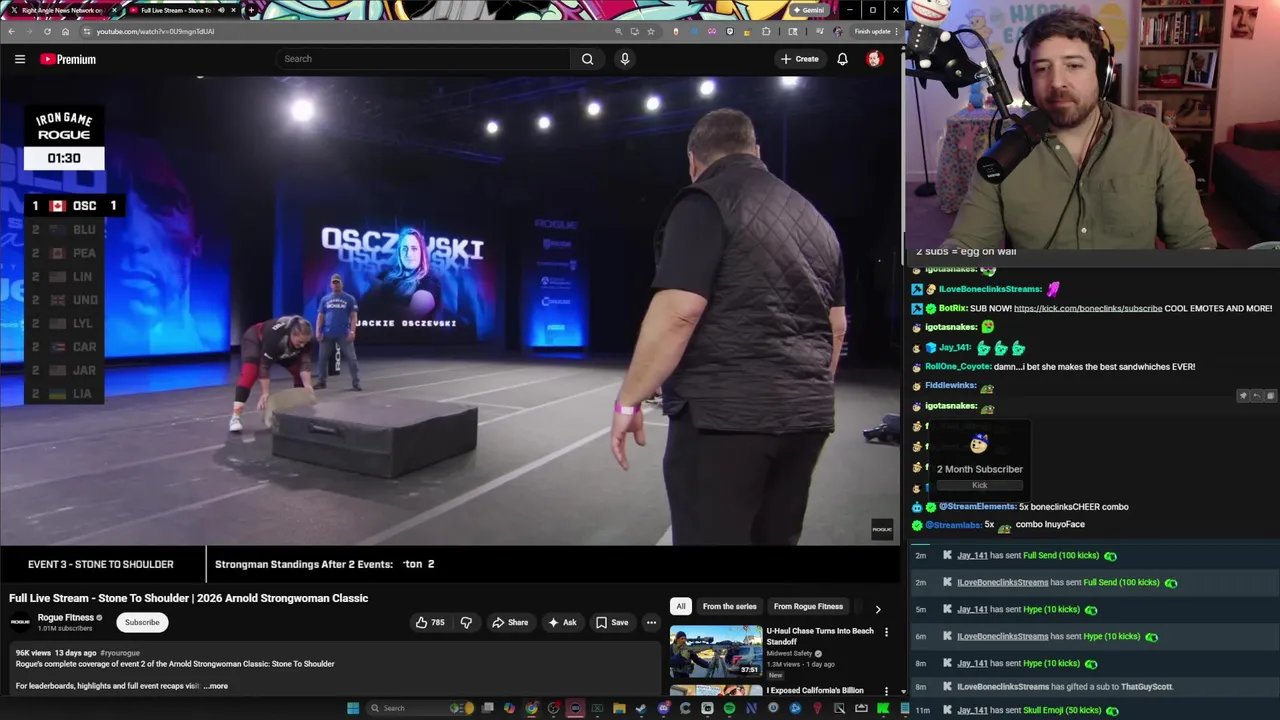Click the Ask button
The image size is (1280, 720).
pos(562,622)
